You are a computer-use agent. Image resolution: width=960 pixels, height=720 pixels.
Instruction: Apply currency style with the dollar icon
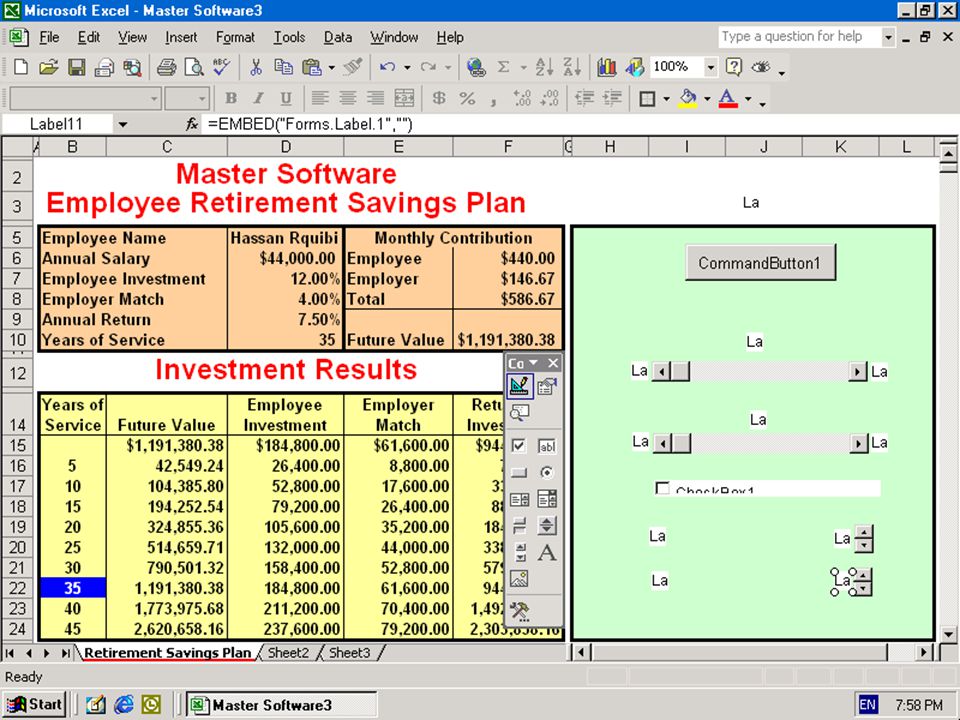coord(439,98)
